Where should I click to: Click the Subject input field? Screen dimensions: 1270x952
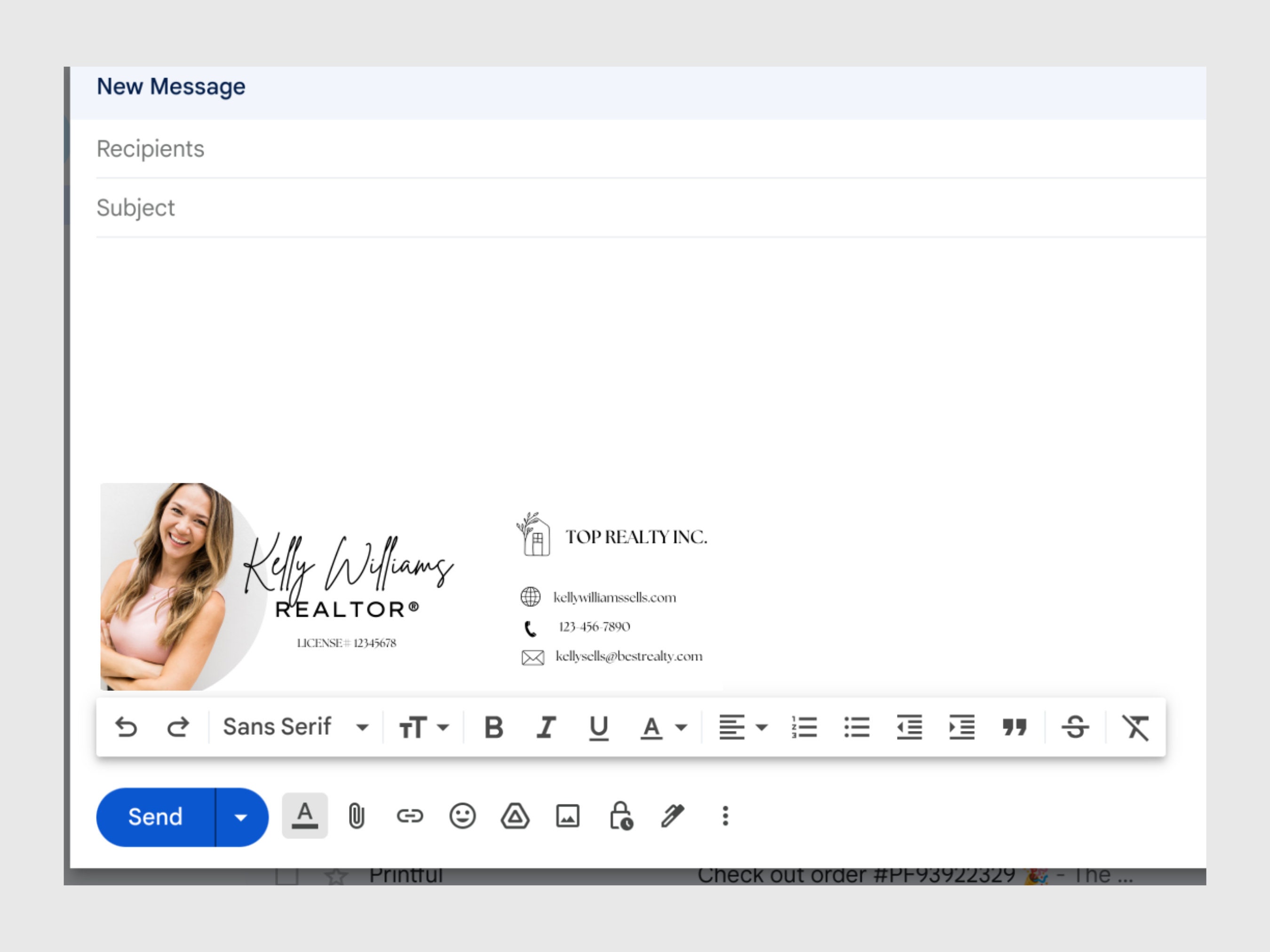(402, 208)
